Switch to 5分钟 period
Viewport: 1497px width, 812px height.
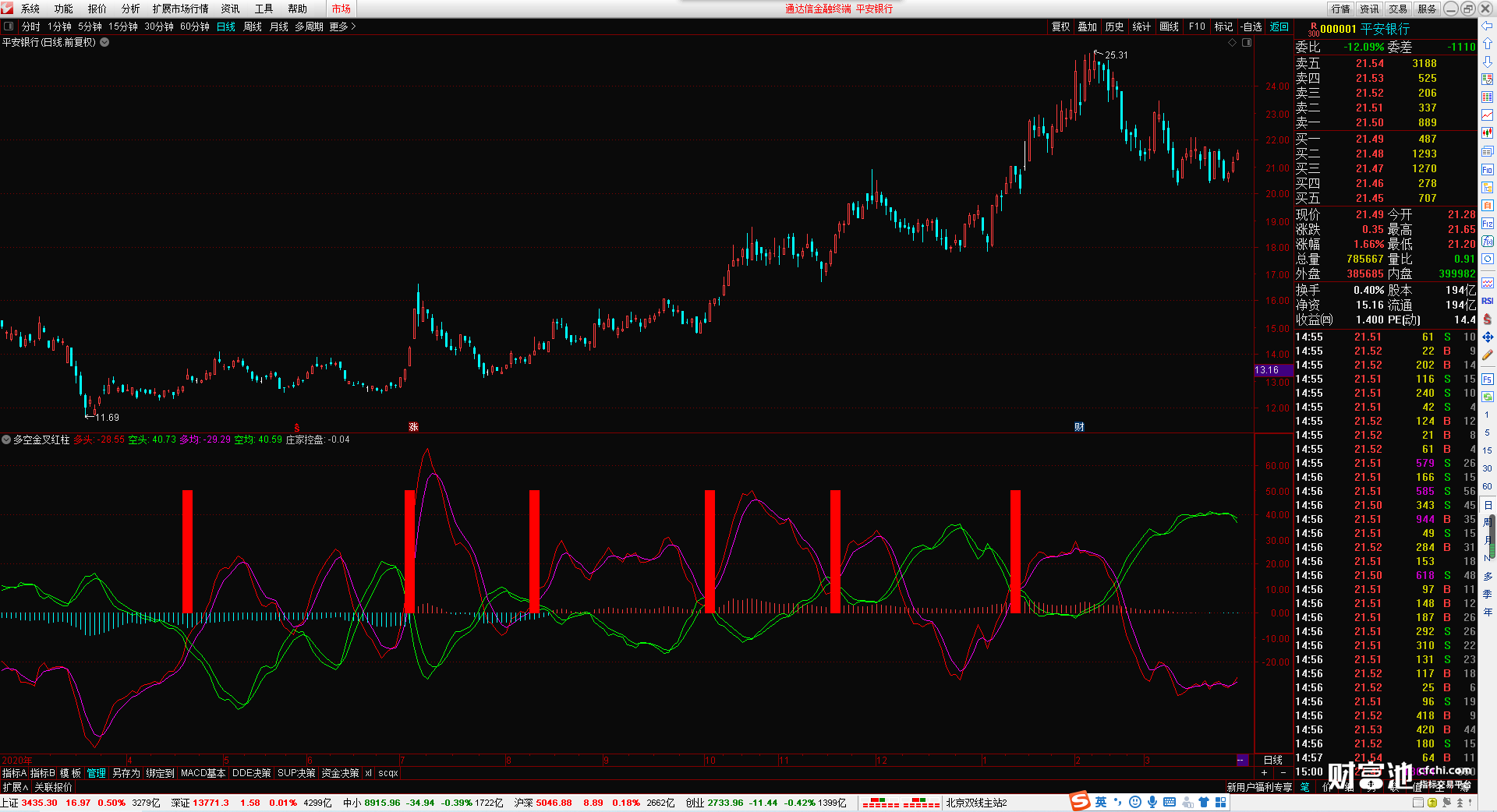pyautogui.click(x=90, y=26)
